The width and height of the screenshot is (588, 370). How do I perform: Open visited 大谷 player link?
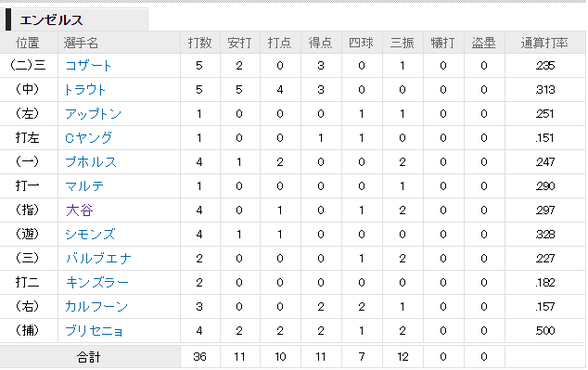[79, 210]
